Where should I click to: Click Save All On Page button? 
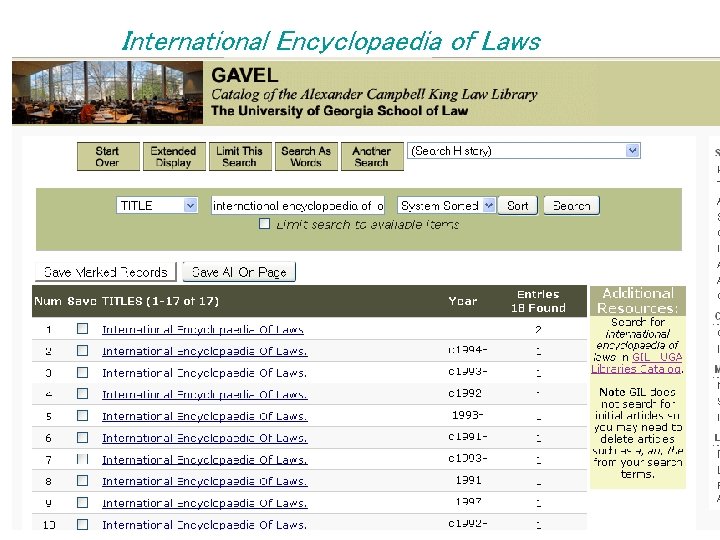pyautogui.click(x=239, y=272)
